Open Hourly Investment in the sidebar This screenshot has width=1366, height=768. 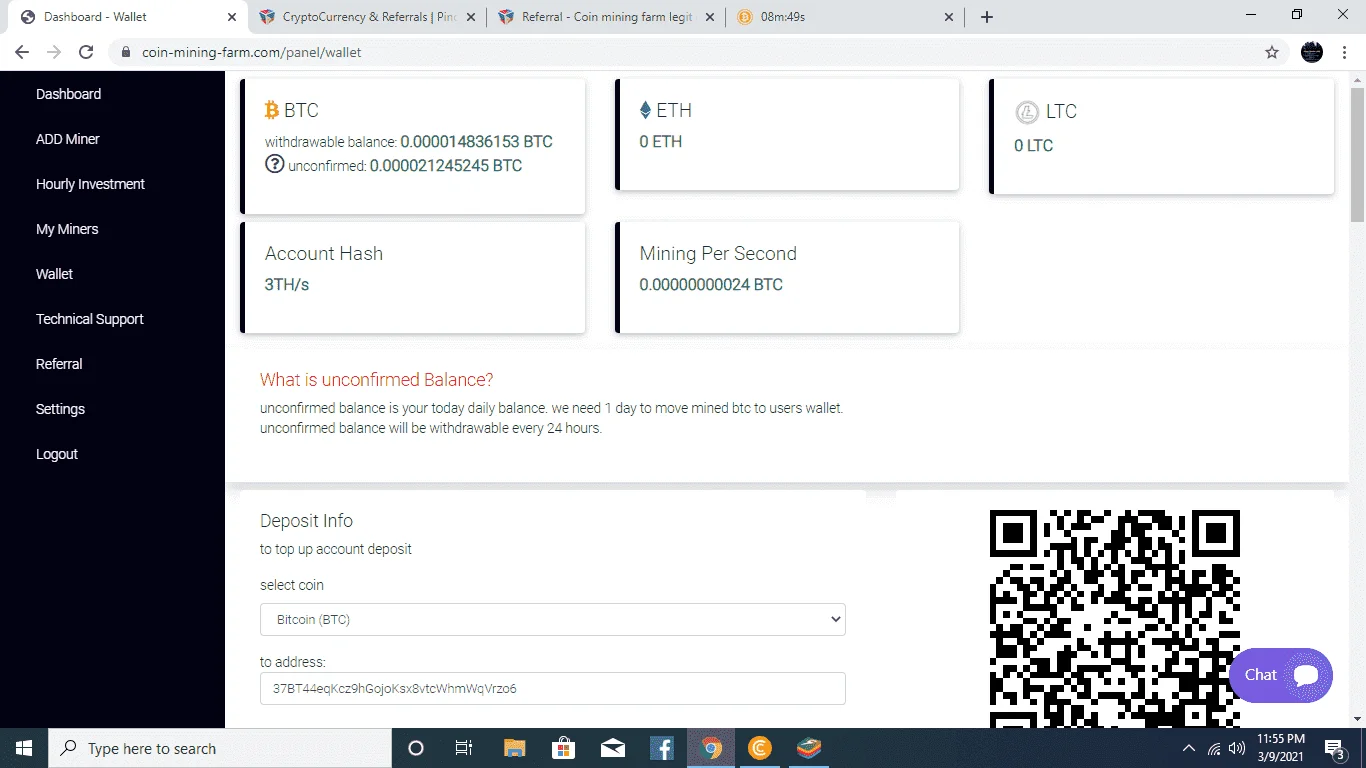coord(90,184)
